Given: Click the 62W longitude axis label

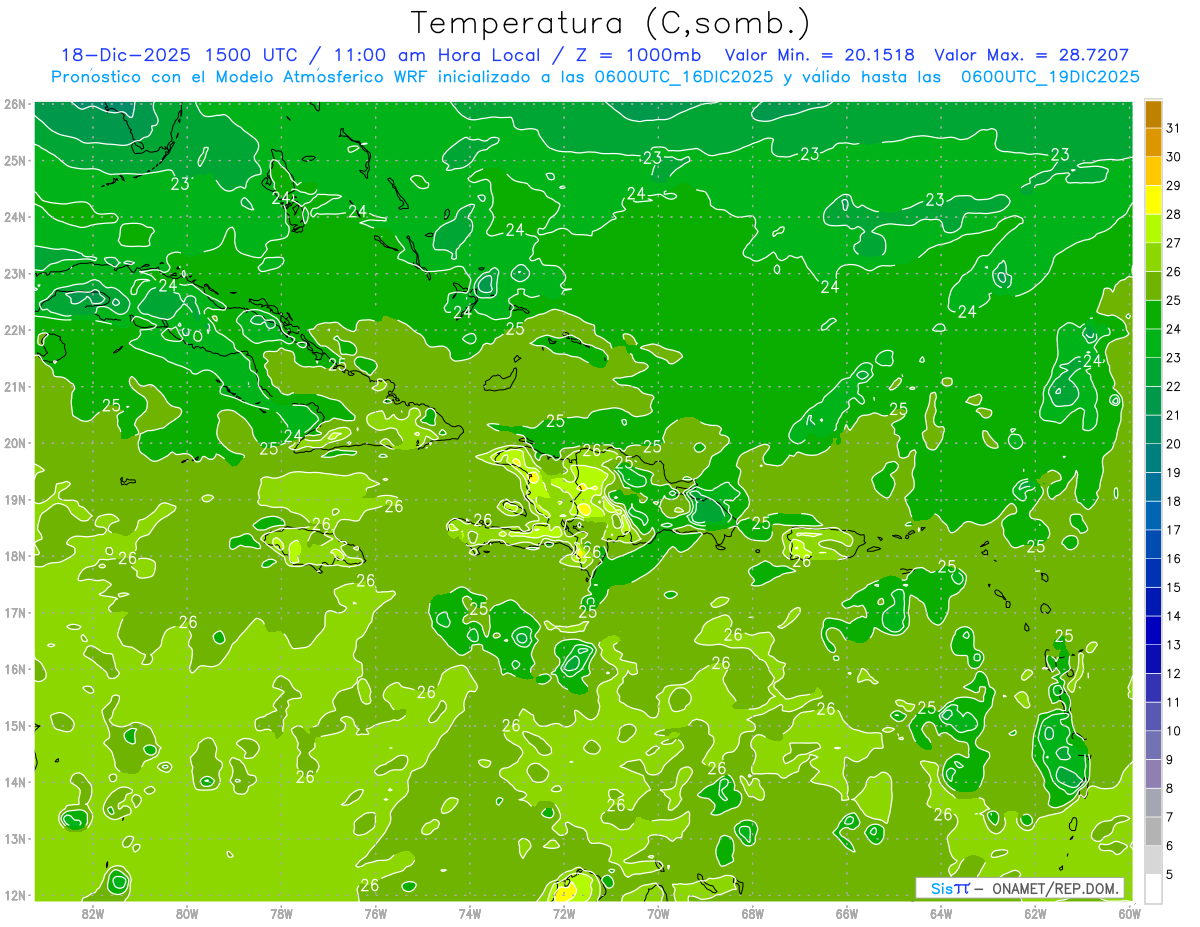Looking at the screenshot, I should pos(1035,913).
